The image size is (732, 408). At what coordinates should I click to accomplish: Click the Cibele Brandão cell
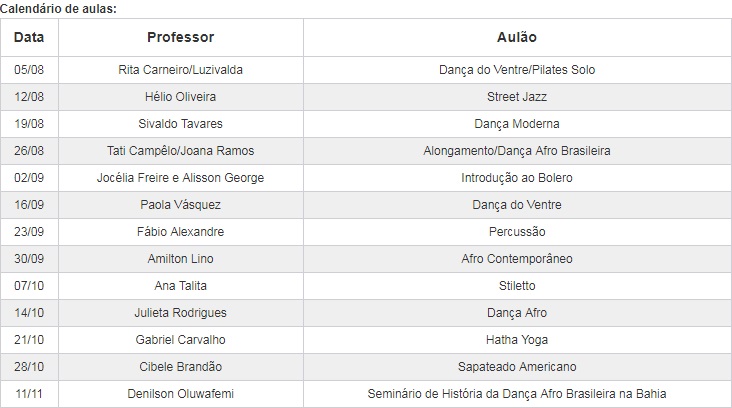(x=180, y=367)
